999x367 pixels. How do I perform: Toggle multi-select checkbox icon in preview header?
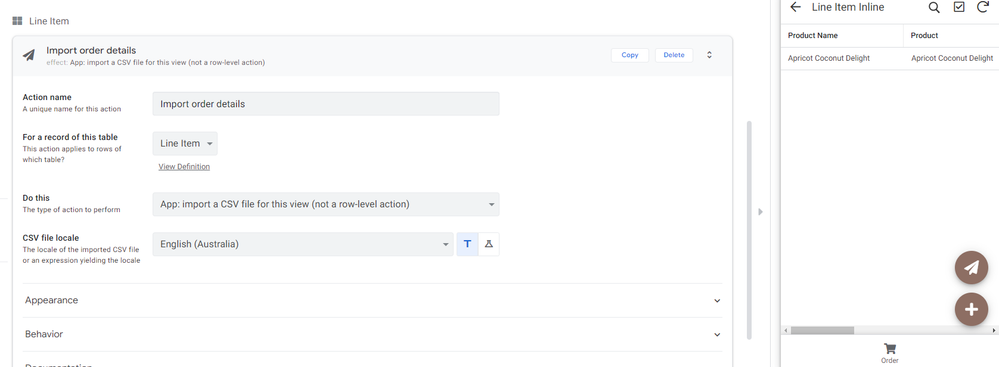pyautogui.click(x=959, y=8)
